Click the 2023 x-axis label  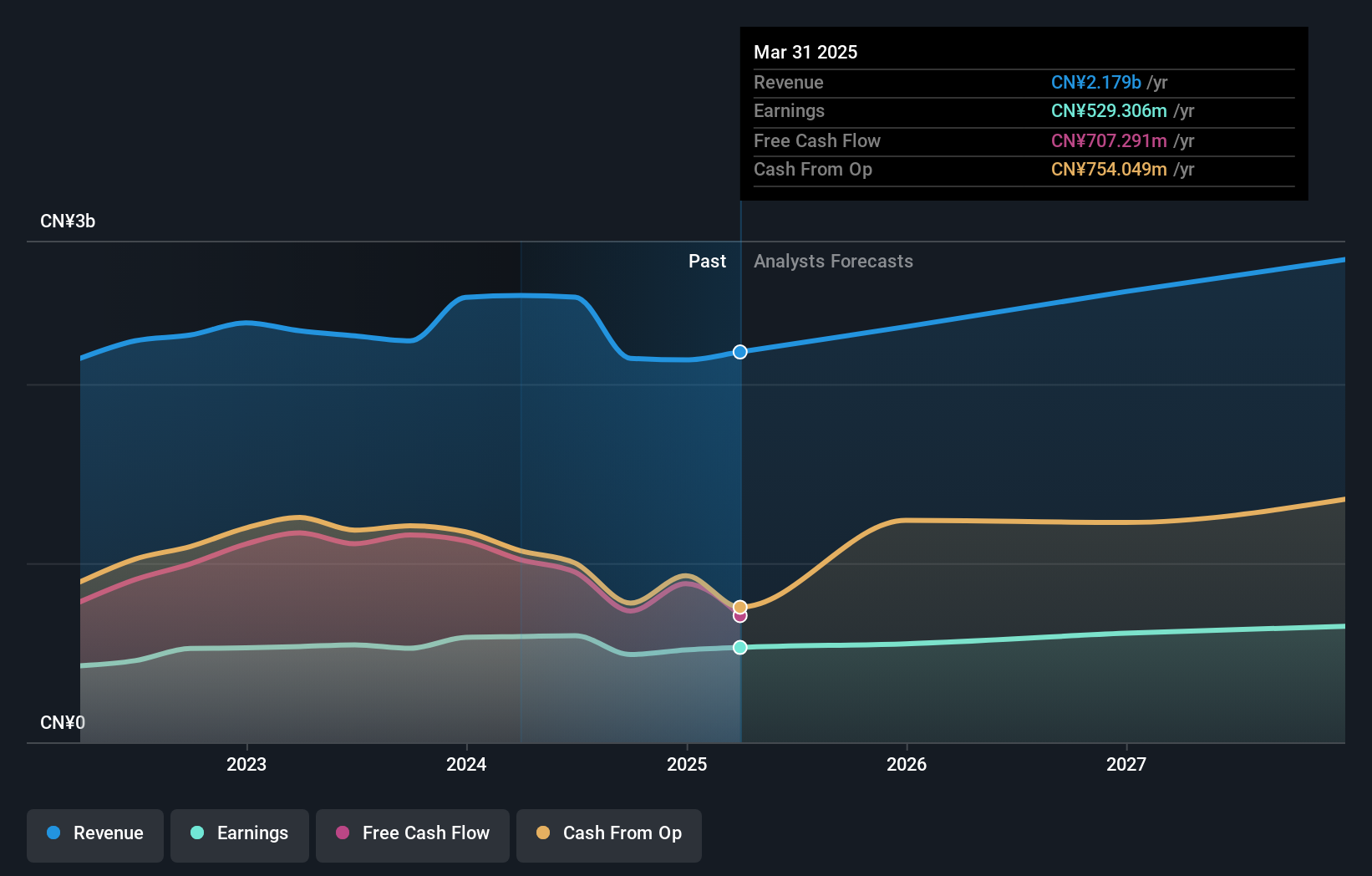pyautogui.click(x=246, y=764)
